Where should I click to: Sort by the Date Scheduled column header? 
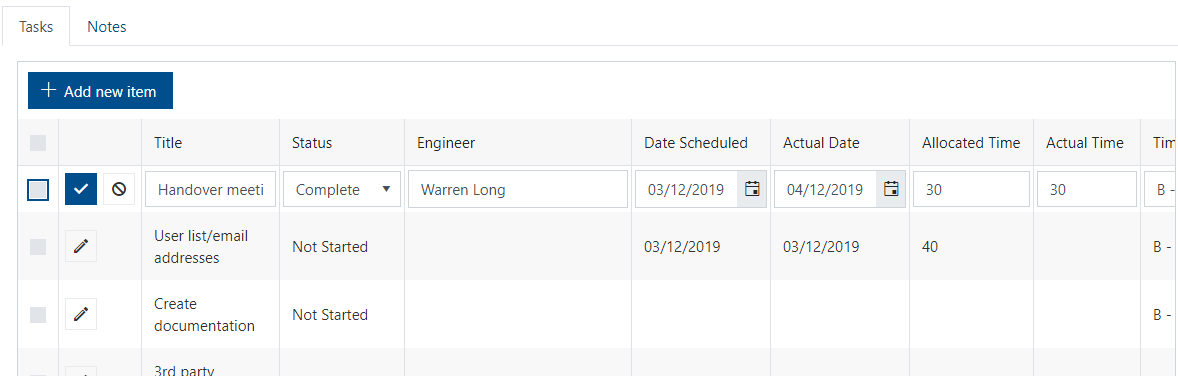tap(696, 143)
